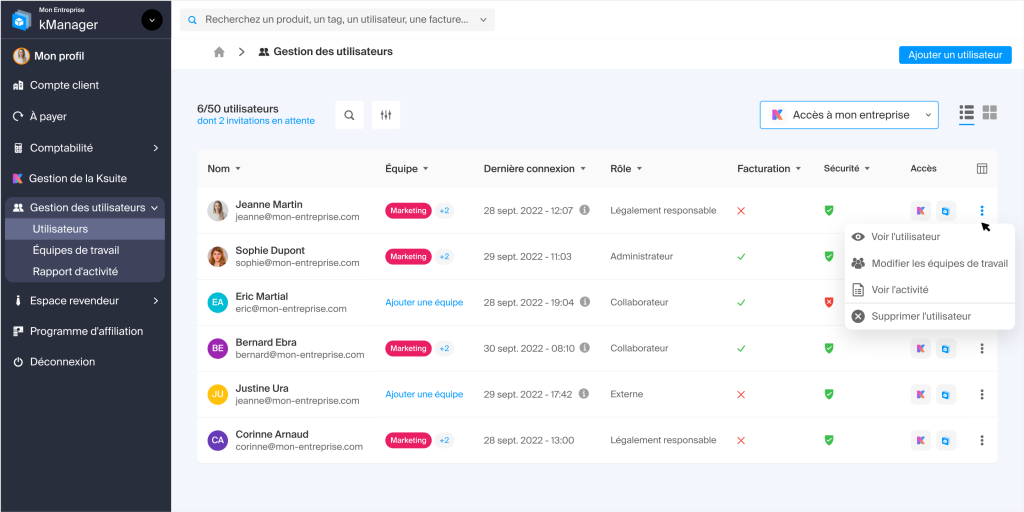Screen dimensions: 1024x512
Task: Click kSuite access icon for Corinne Arnaud
Action: pyautogui.click(x=920, y=440)
